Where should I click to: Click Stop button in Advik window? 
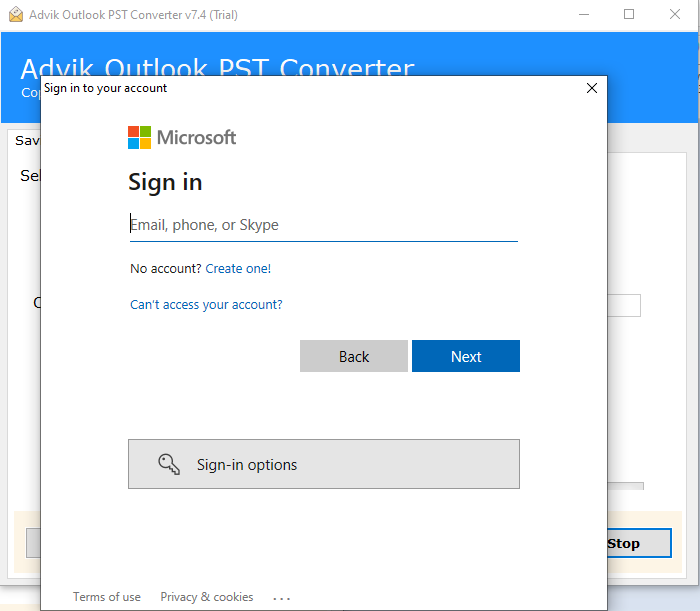pyautogui.click(x=639, y=543)
